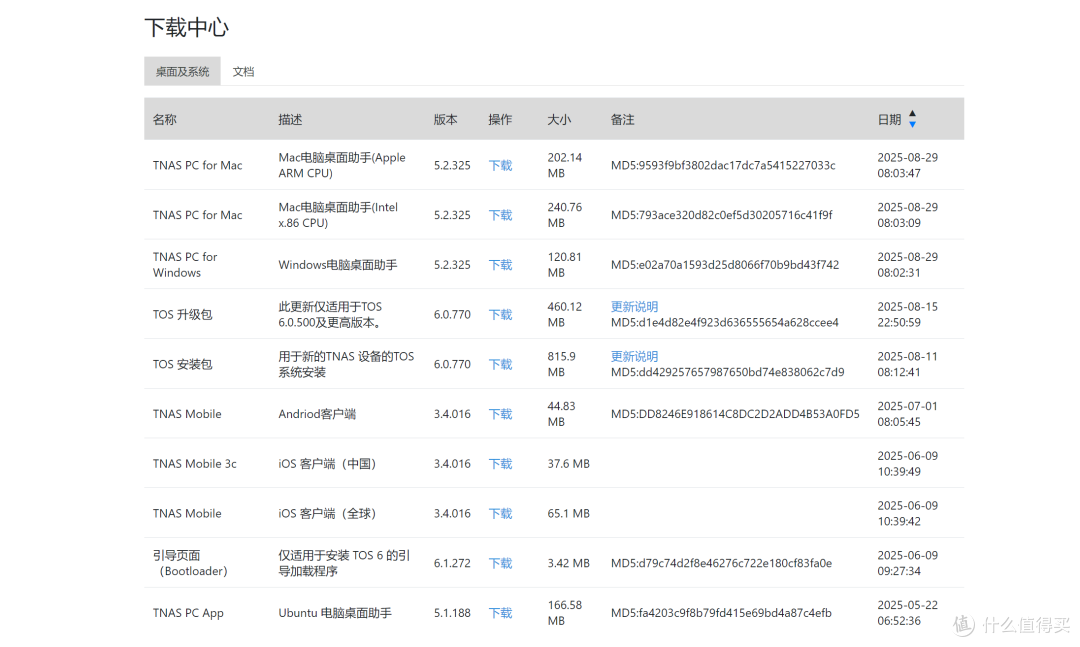
Task: Download TNAS PC for Mac Apple ARM version
Action: click(501, 165)
